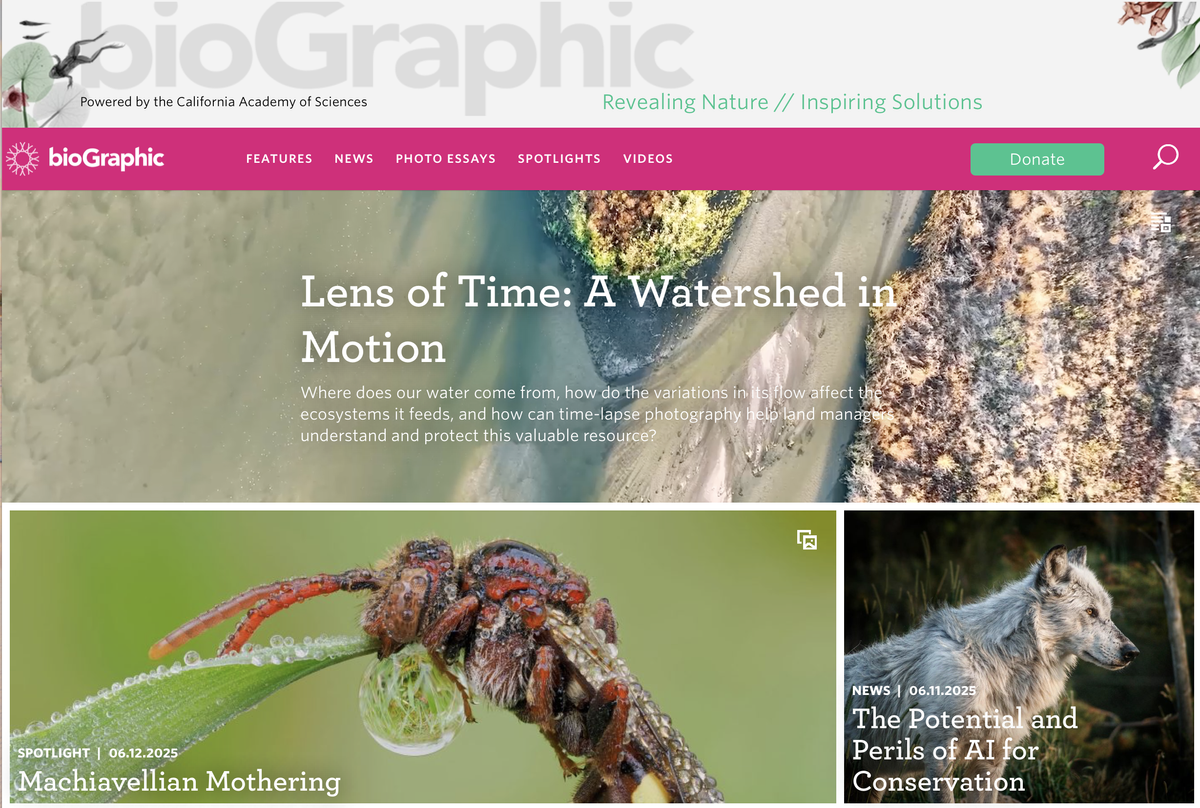
Task: Click the article-type icon on hero image
Action: pos(1161,223)
